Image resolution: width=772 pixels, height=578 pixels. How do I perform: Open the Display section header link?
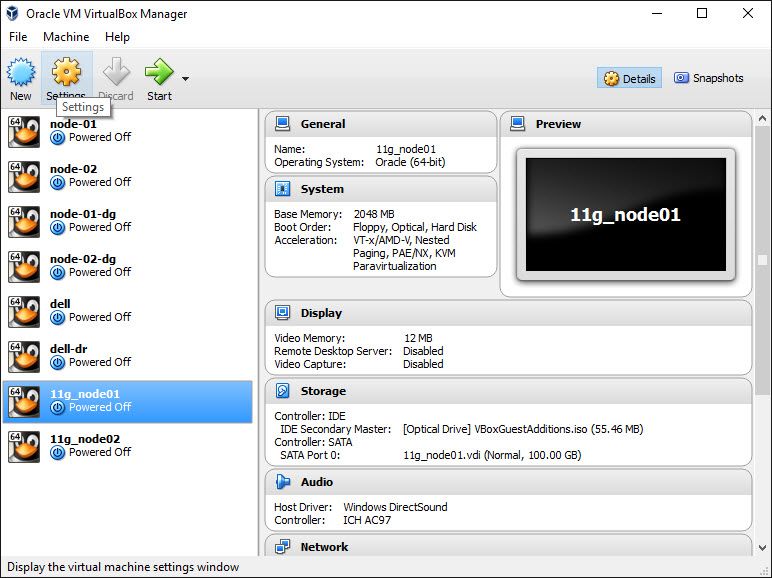tap(321, 313)
